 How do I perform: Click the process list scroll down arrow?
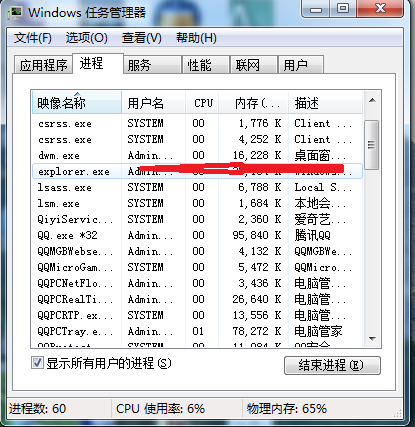click(372, 339)
